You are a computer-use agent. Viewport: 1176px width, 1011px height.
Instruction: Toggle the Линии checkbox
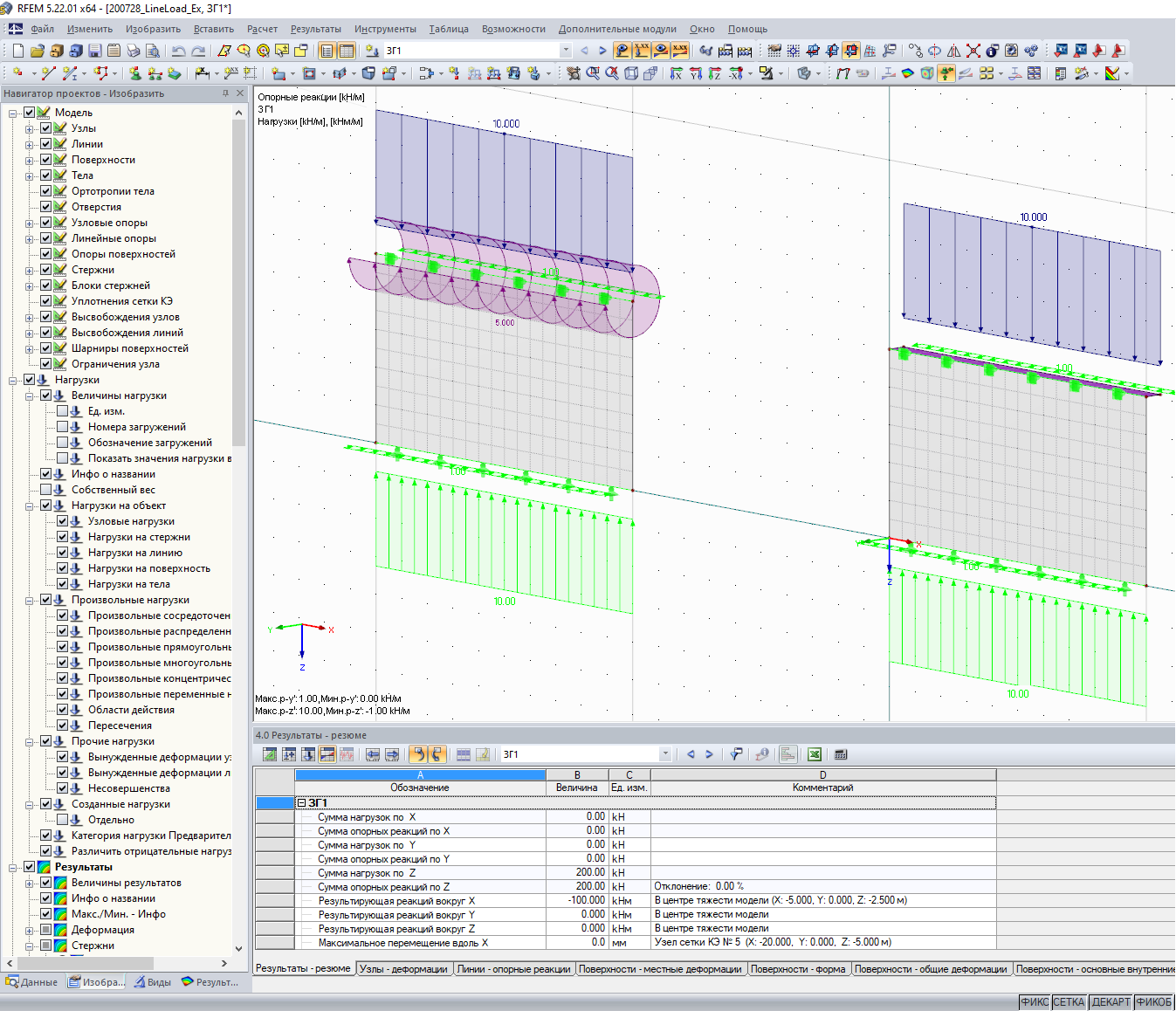(x=46, y=144)
